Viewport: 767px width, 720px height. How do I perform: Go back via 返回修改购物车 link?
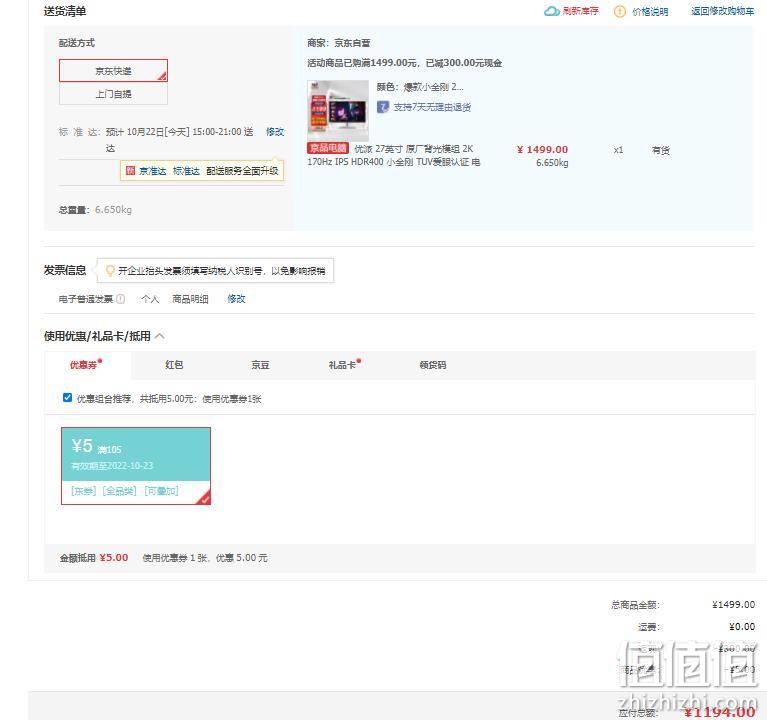722,11
